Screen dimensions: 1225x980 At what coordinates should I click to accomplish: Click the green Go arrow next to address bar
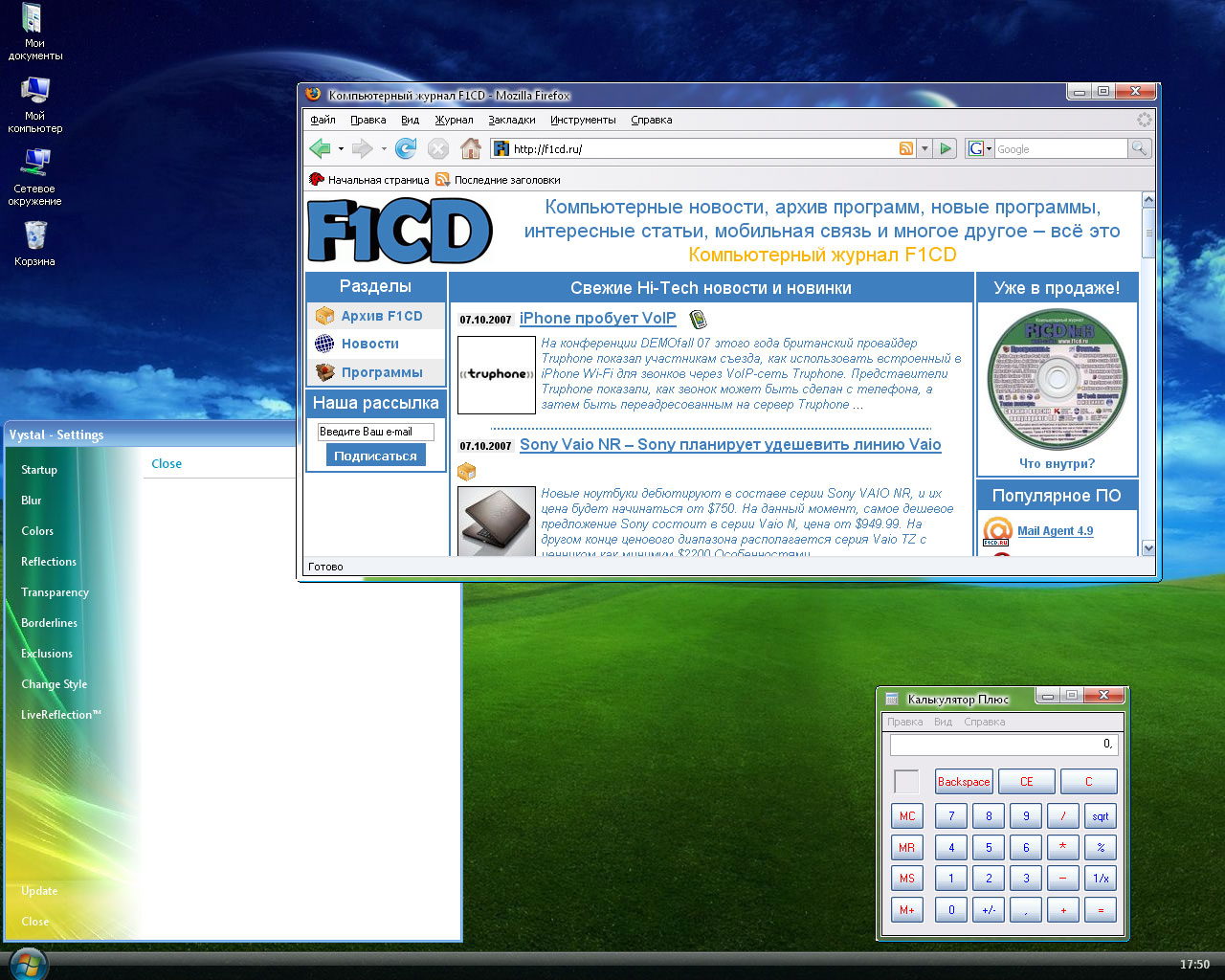(946, 148)
